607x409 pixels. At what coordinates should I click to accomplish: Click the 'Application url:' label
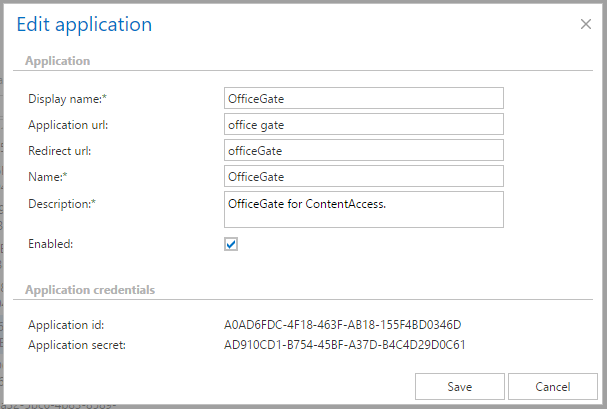[69, 124]
